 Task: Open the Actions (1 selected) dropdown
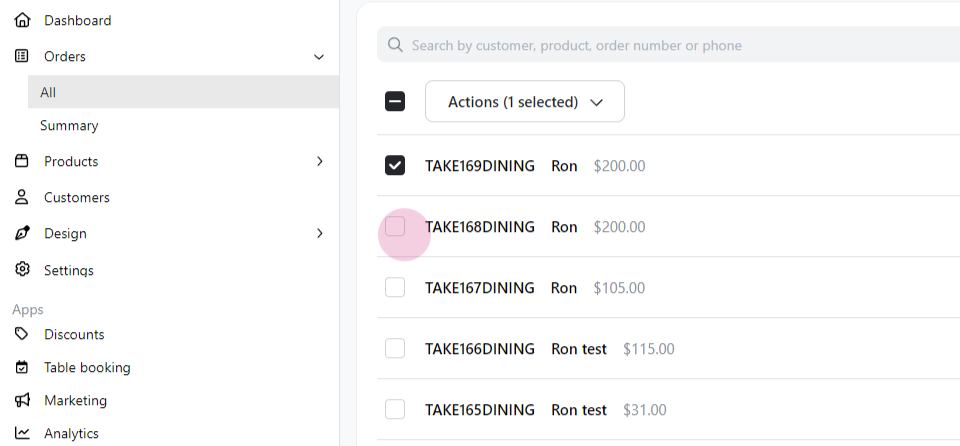(525, 101)
